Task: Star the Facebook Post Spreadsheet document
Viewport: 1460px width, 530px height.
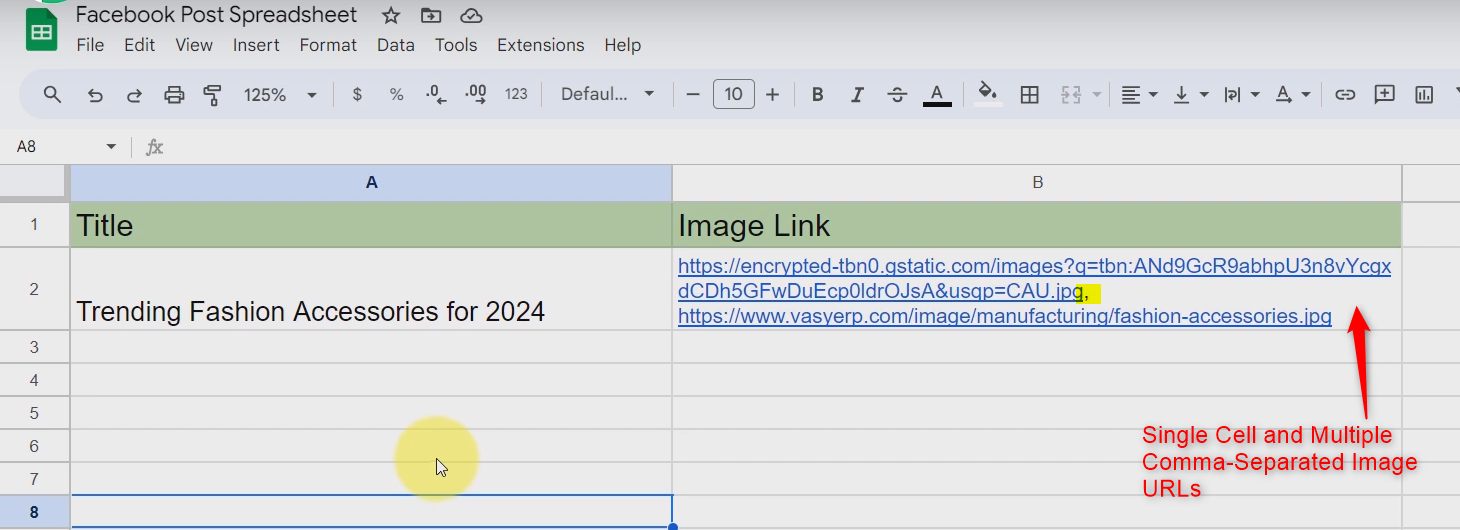Action: pyautogui.click(x=391, y=16)
